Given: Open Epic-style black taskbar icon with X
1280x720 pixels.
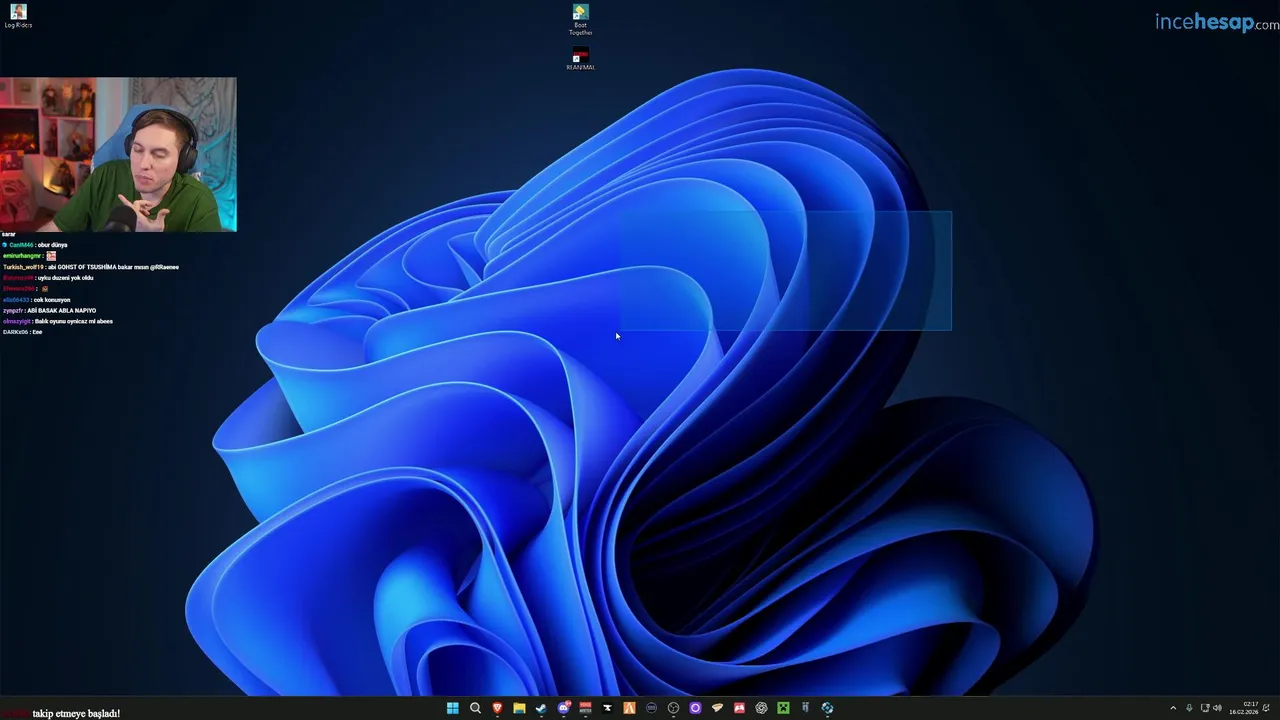Looking at the screenshot, I should (x=607, y=708).
